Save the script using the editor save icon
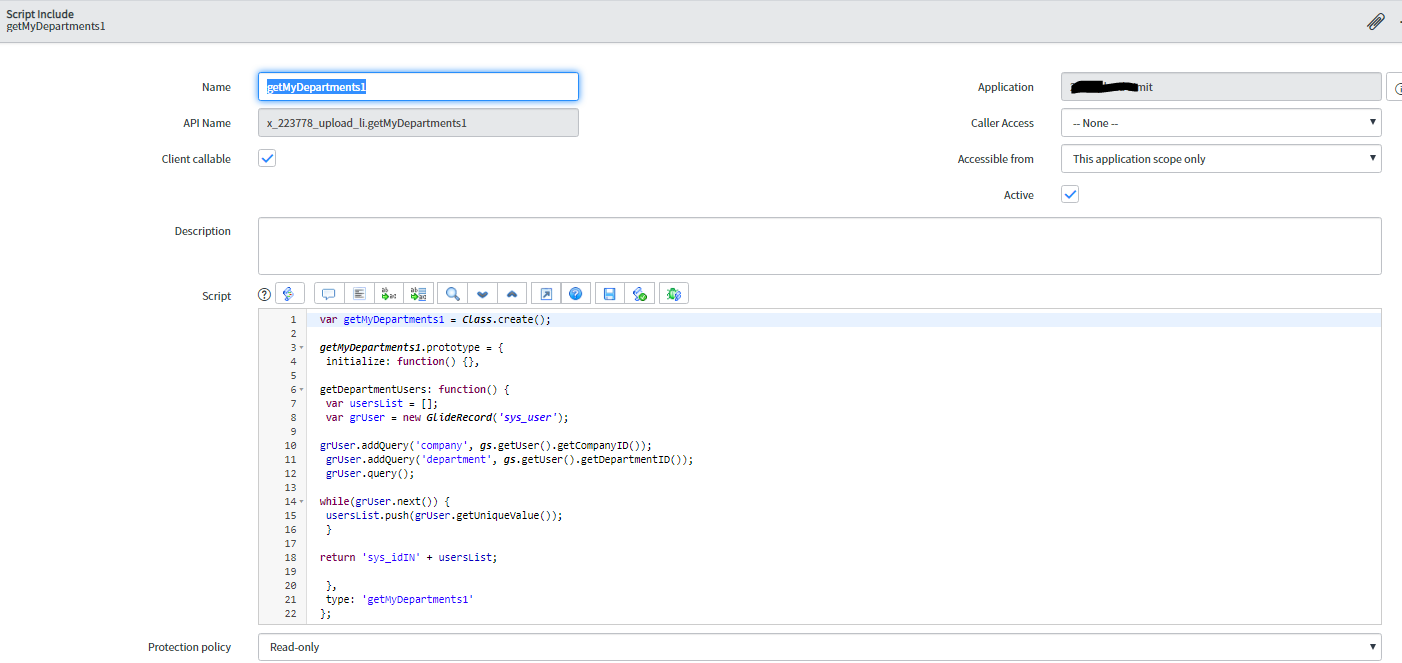This screenshot has width=1402, height=663. coord(609,293)
